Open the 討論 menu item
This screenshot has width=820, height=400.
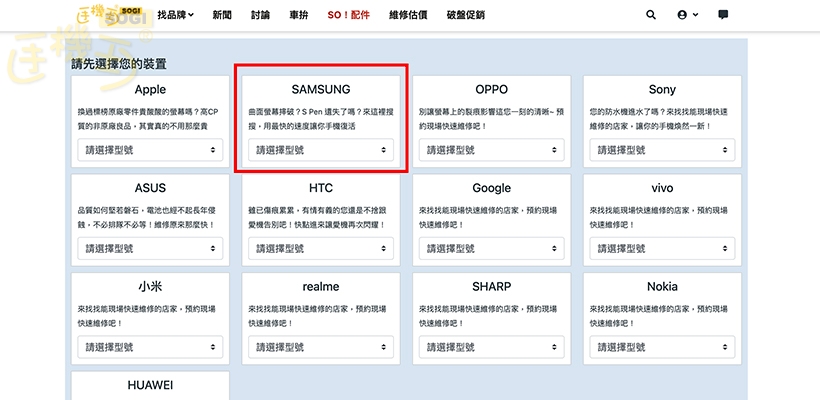click(260, 16)
